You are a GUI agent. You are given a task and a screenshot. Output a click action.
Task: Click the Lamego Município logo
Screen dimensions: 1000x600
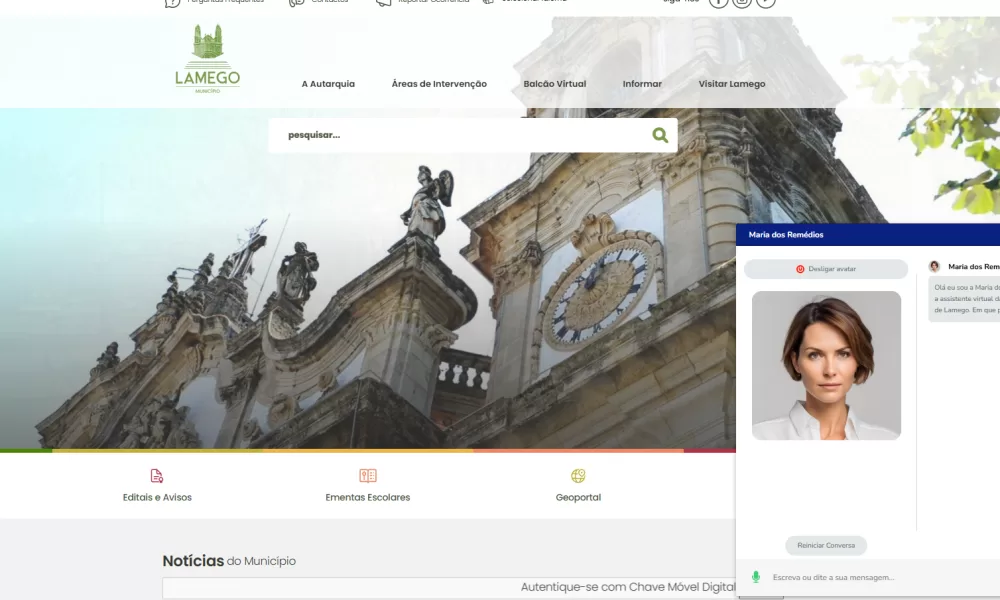tap(207, 59)
